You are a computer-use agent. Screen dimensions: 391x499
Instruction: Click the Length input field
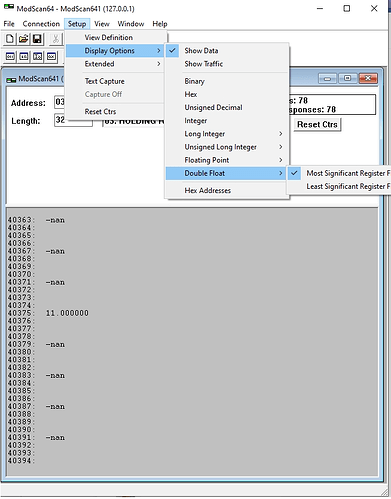[x=73, y=120]
